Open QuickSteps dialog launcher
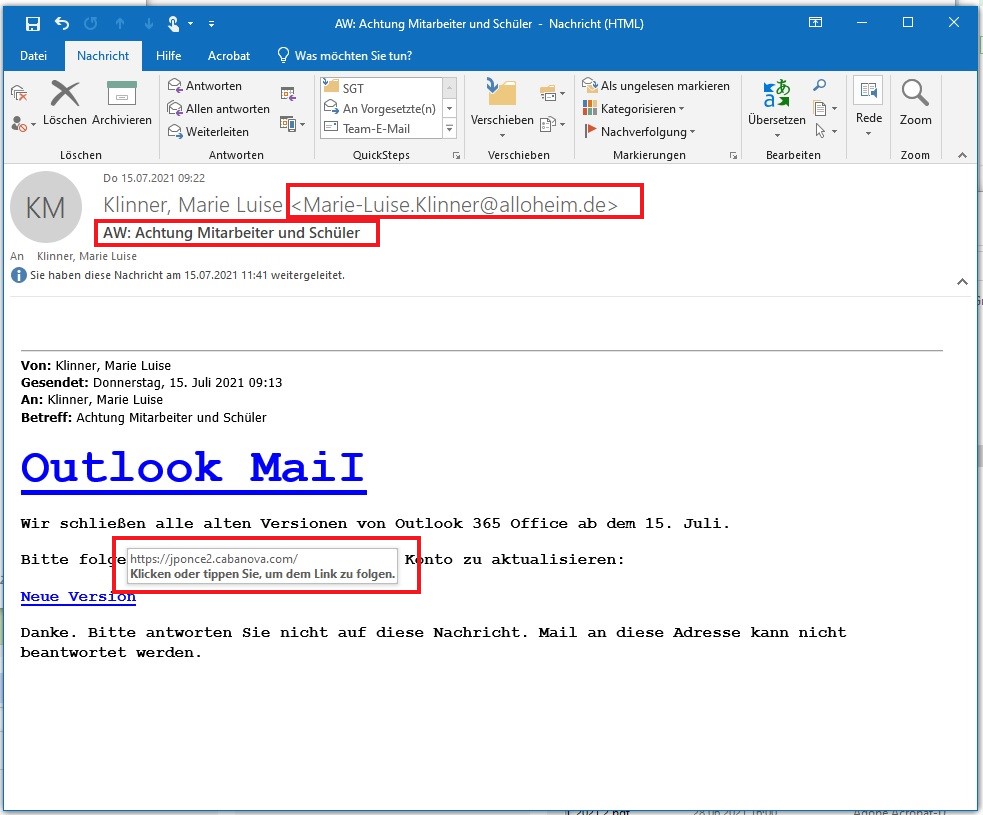Screen dimensions: 983x815 pyautogui.click(x=456, y=155)
